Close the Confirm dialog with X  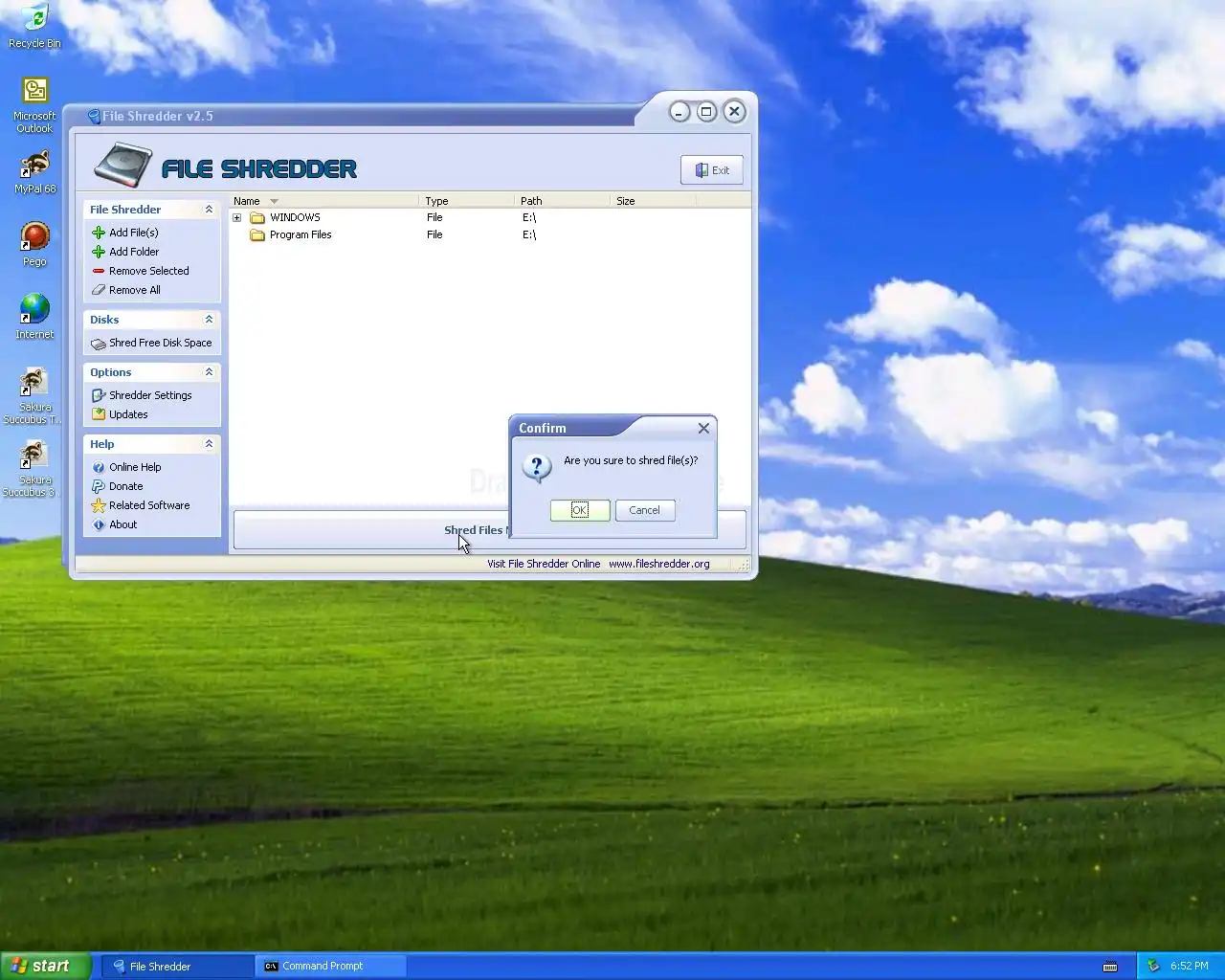(x=703, y=428)
